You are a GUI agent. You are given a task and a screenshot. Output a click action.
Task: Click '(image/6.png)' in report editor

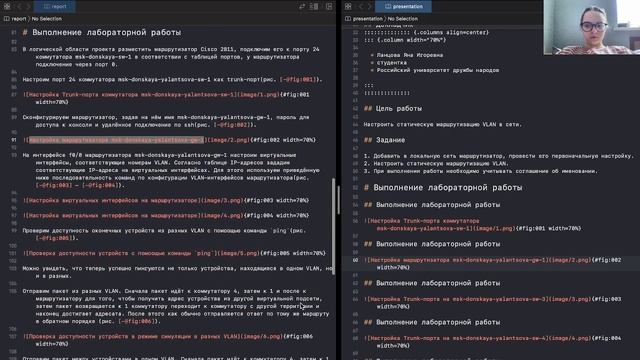(x=261, y=337)
